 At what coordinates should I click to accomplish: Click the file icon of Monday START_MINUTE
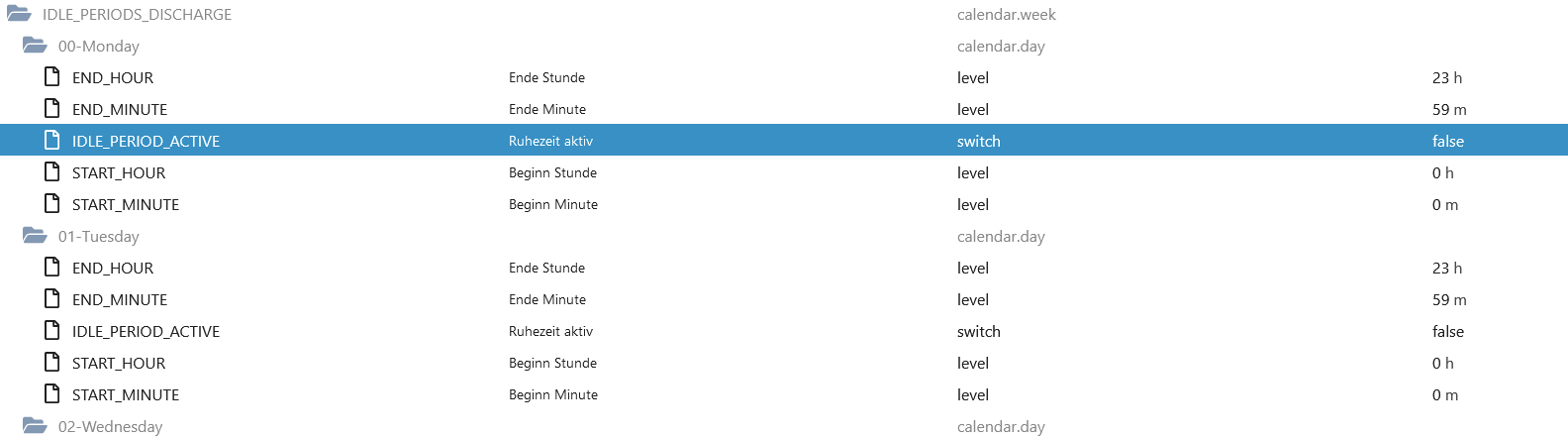[x=52, y=203]
